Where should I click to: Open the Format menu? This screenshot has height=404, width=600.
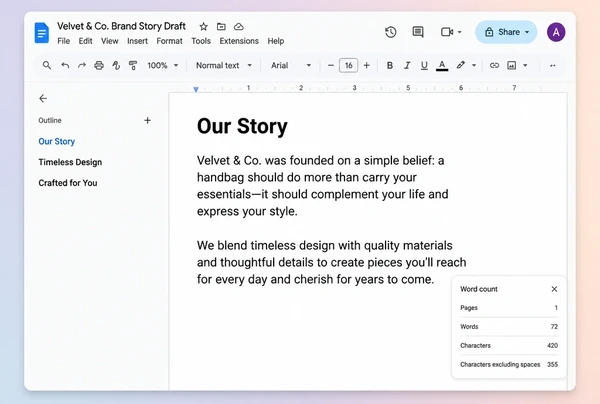tap(169, 41)
